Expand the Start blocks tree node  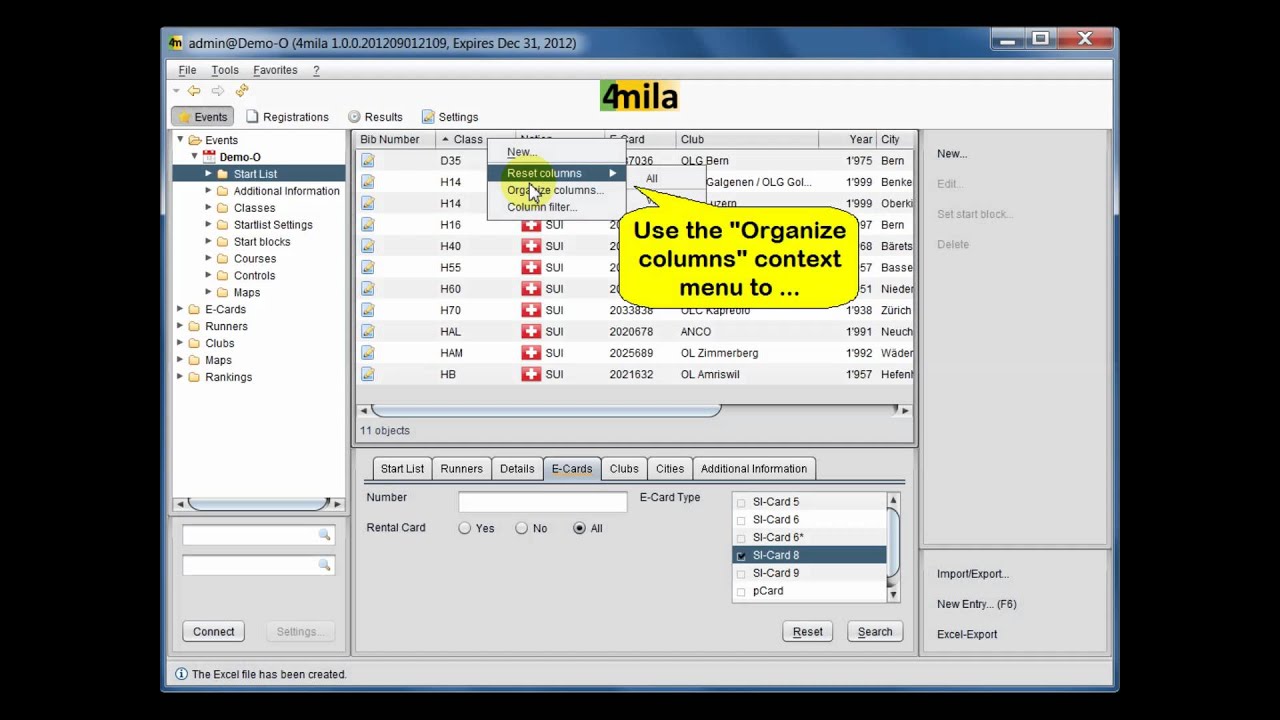point(209,242)
